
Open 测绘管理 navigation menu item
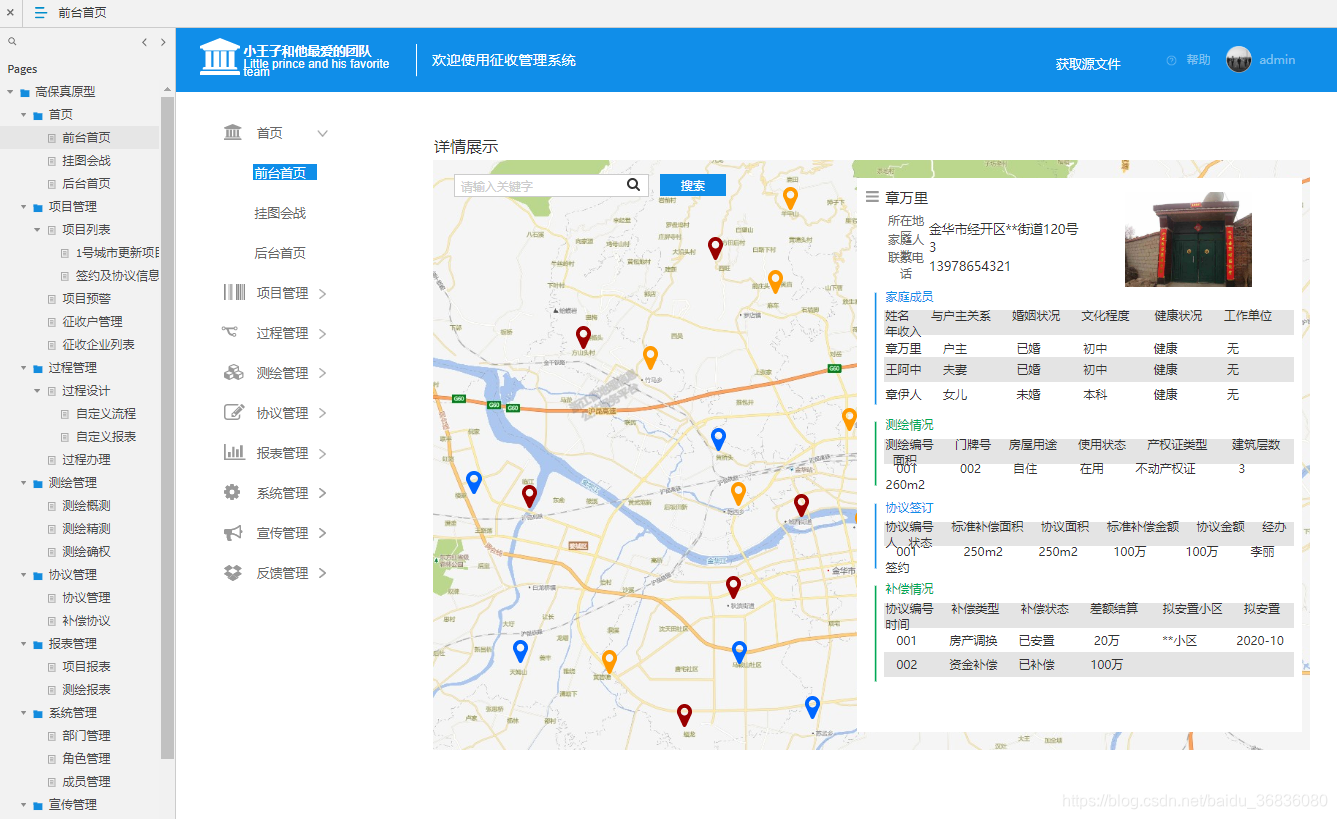click(282, 373)
